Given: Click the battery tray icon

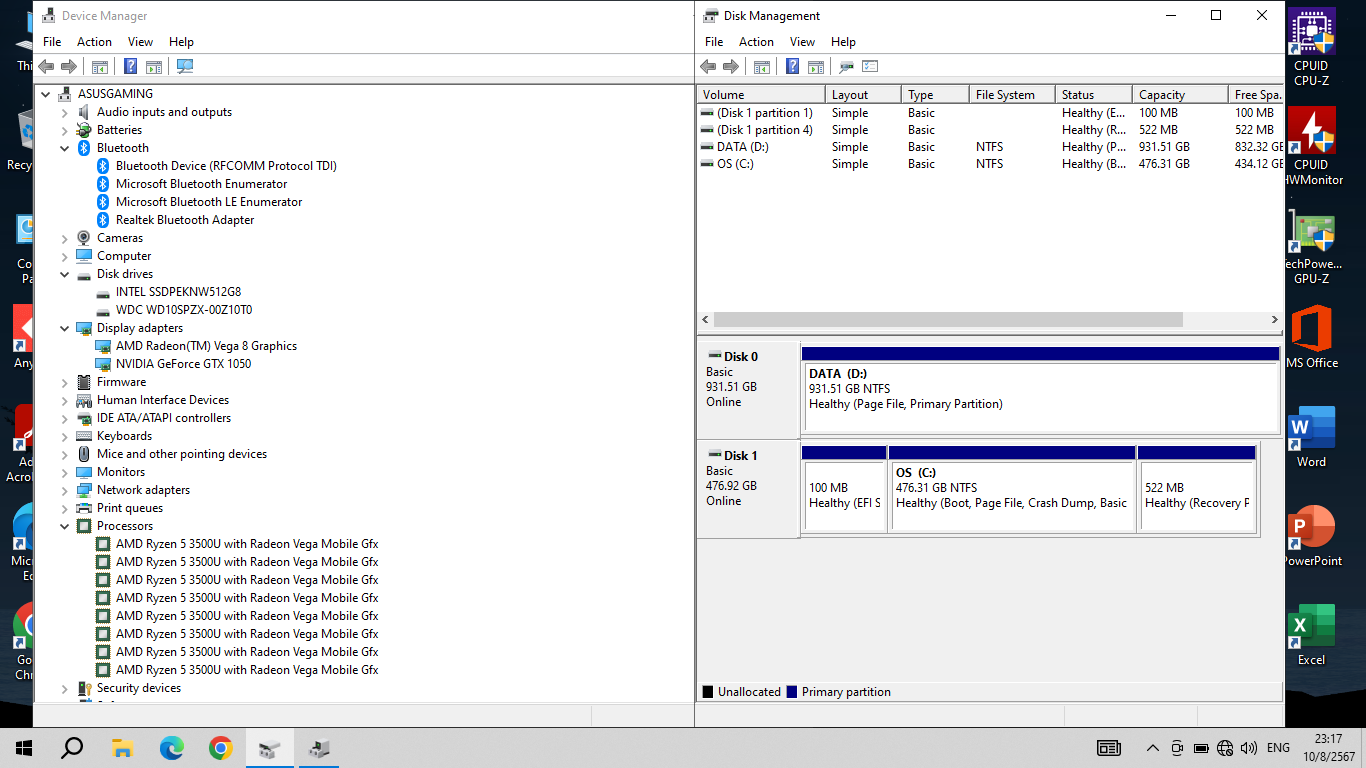Looking at the screenshot, I should coord(1201,748).
